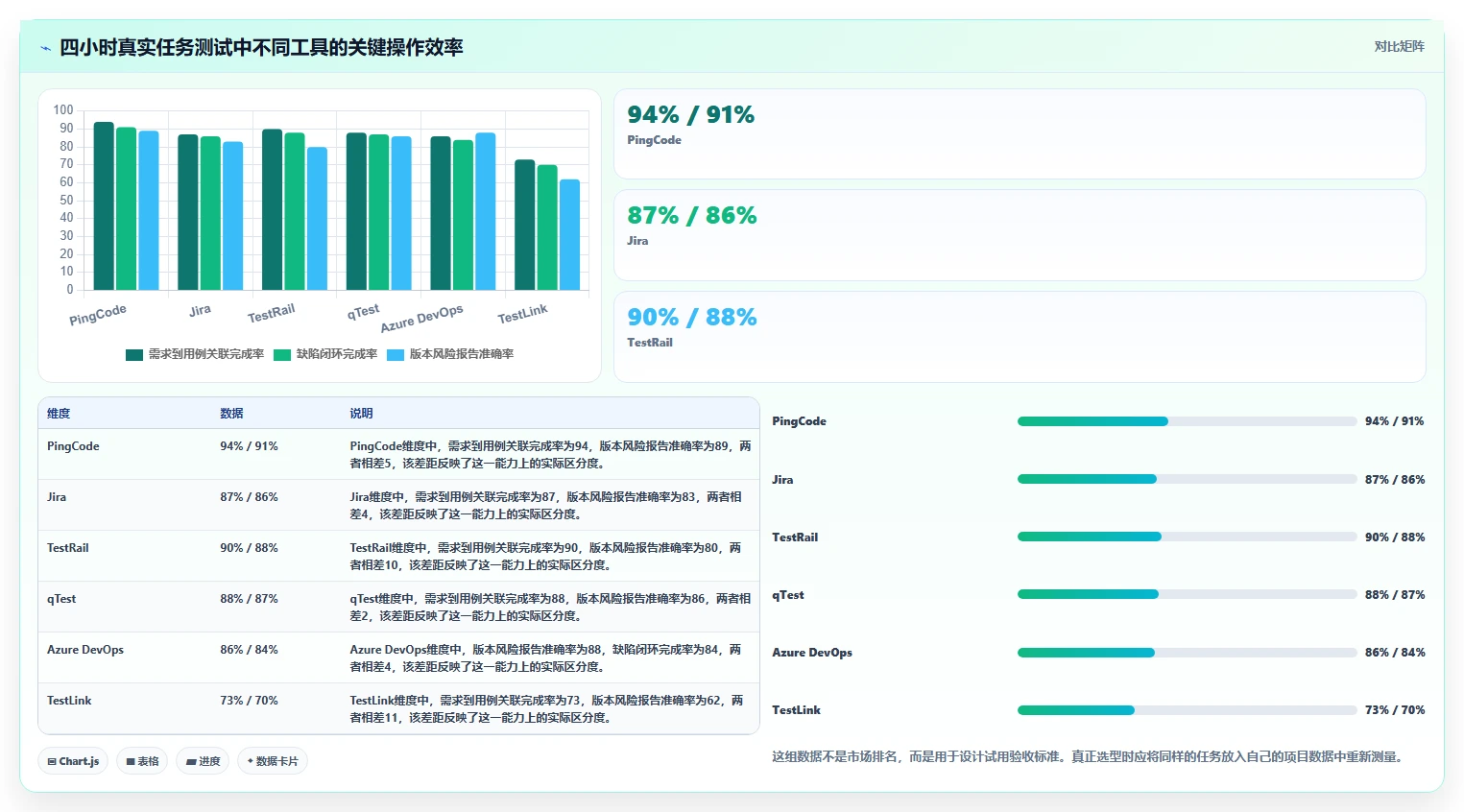Toggle the 缺陷闭环完成率 legend entry
The width and height of the screenshot is (1464, 812).
(x=325, y=354)
